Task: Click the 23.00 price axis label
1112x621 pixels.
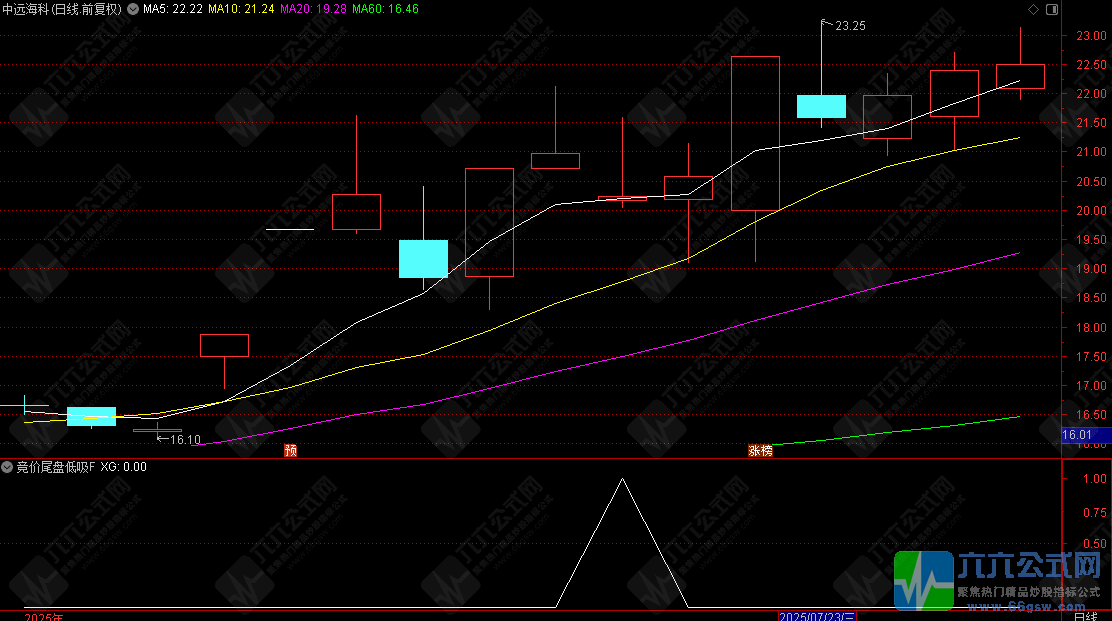Action: (1091, 35)
